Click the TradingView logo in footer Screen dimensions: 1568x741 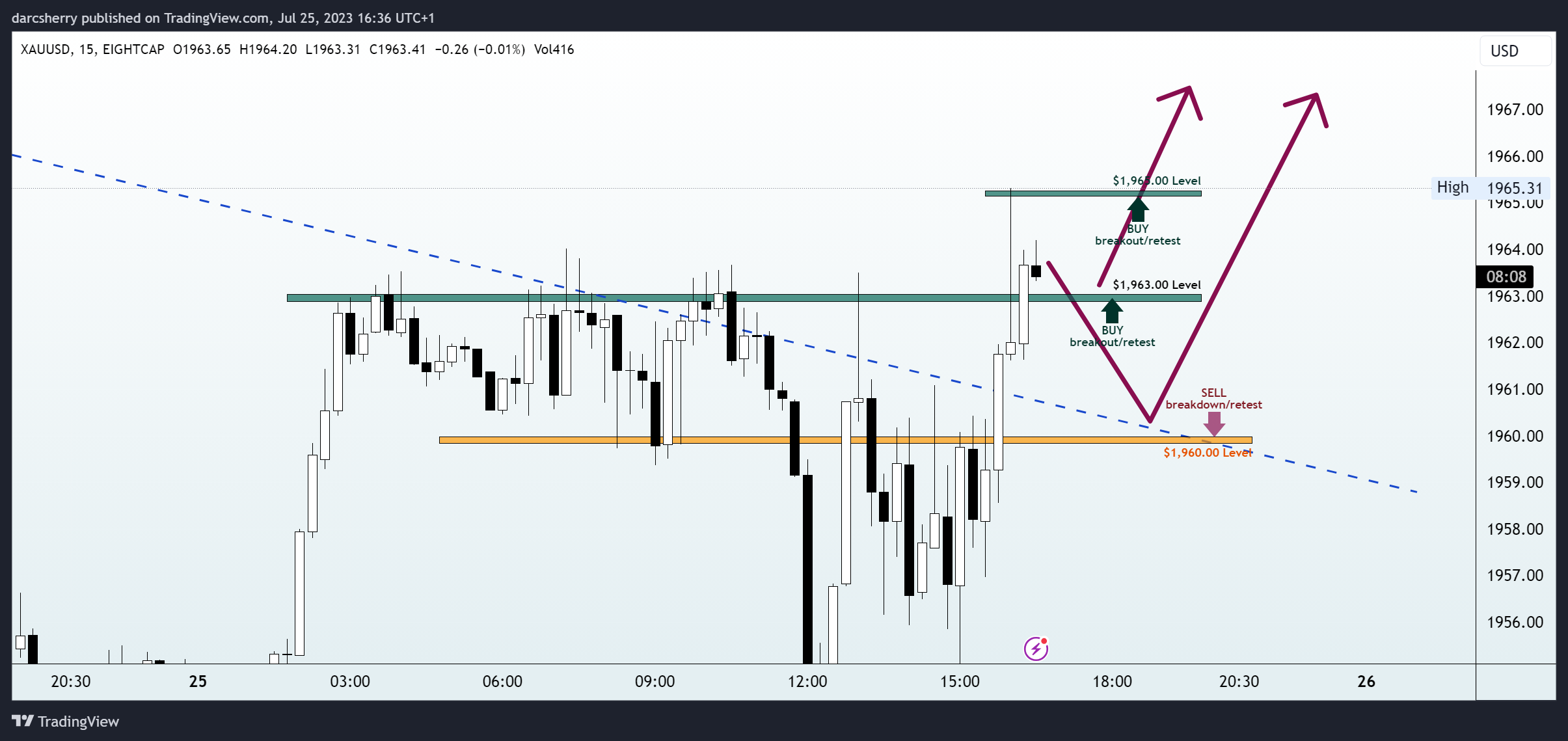point(66,721)
